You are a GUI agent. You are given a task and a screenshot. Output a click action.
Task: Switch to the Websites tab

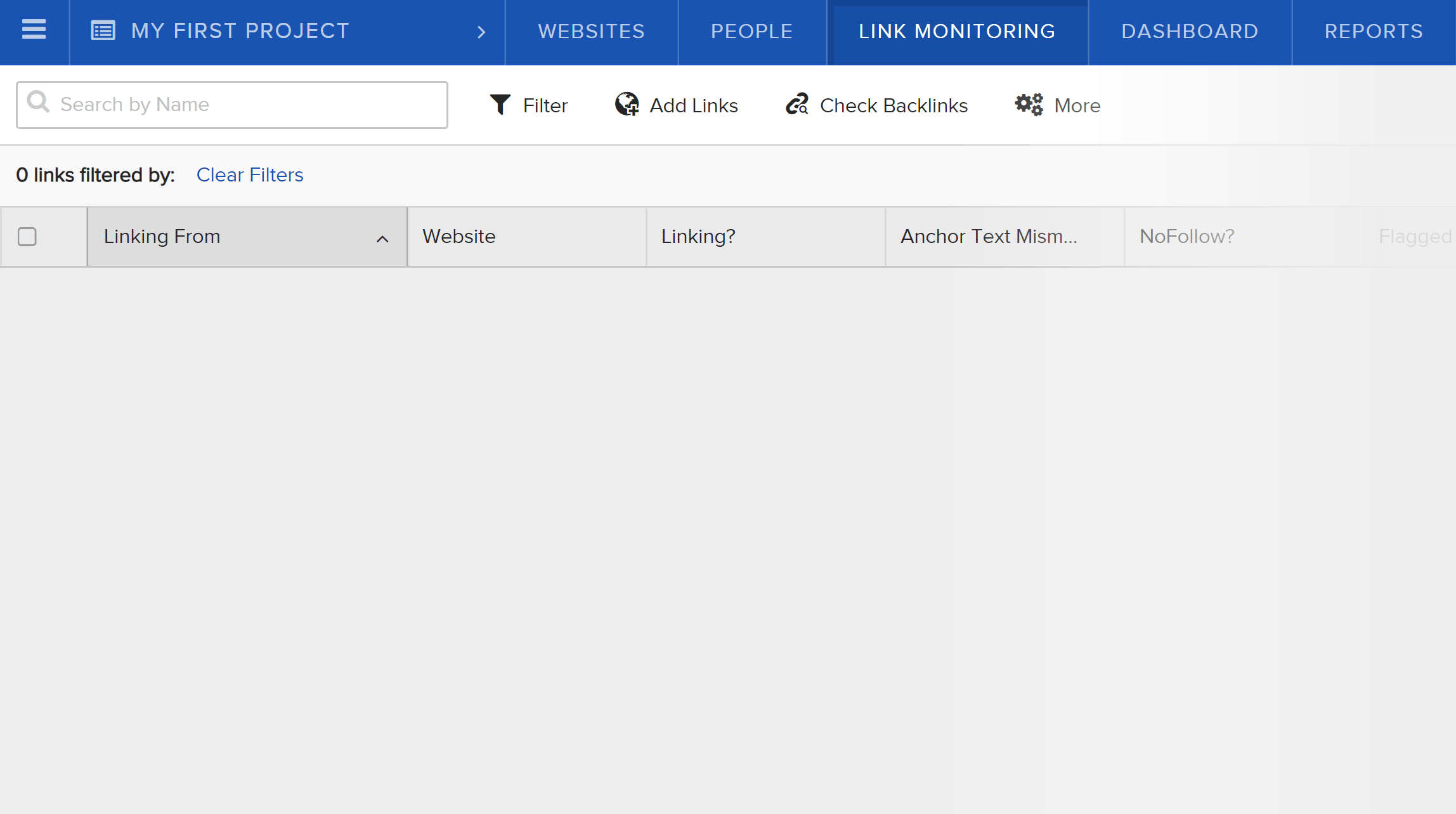(592, 31)
